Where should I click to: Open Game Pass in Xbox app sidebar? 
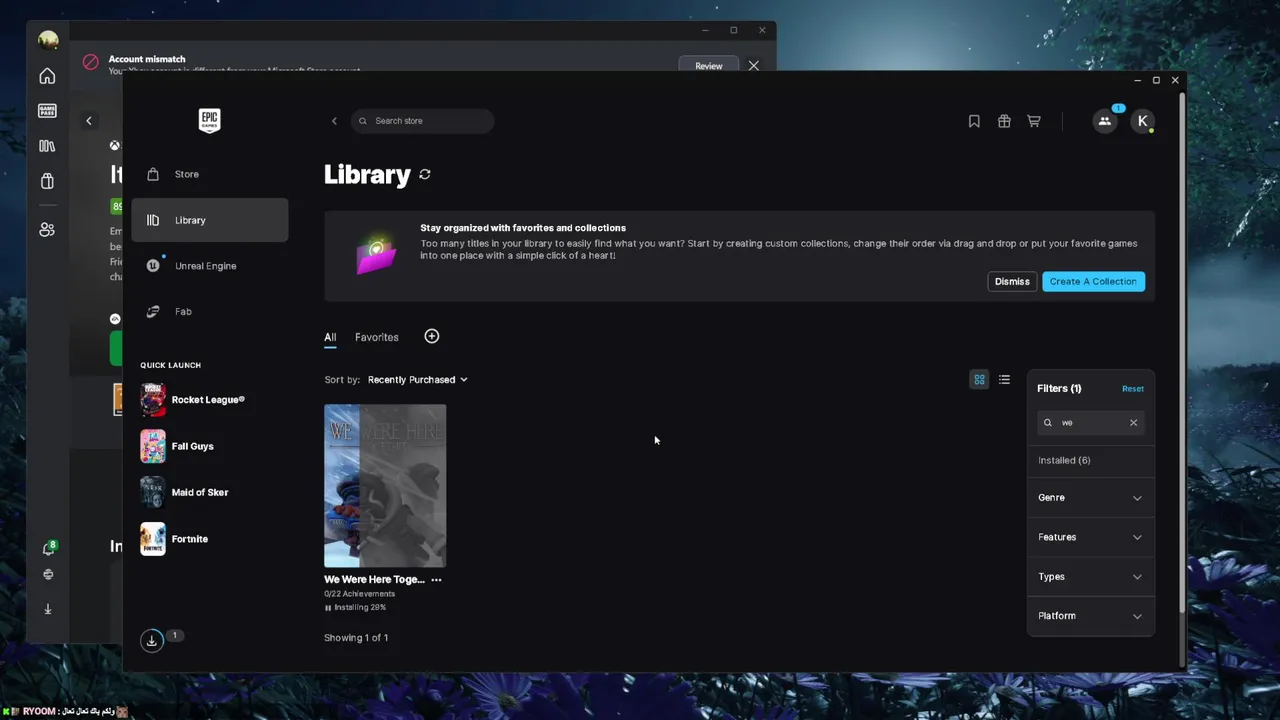pyautogui.click(x=47, y=111)
